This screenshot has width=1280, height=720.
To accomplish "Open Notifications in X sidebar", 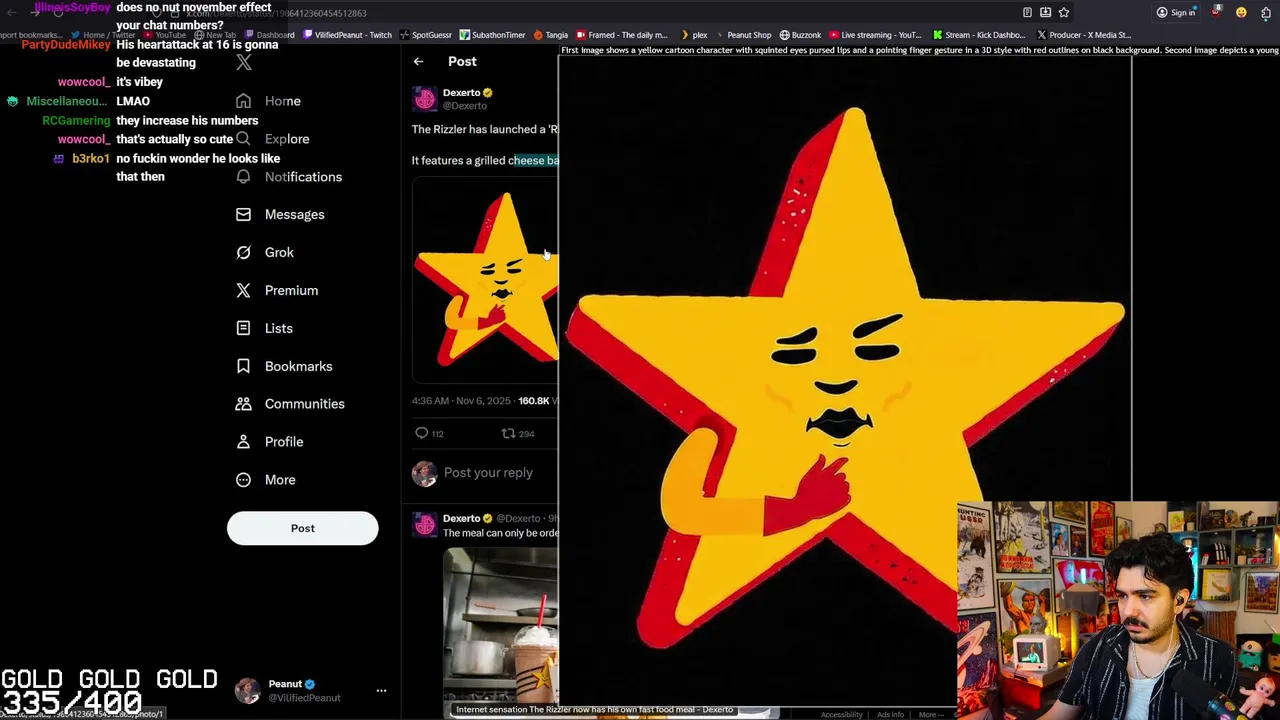I will 289,177.
